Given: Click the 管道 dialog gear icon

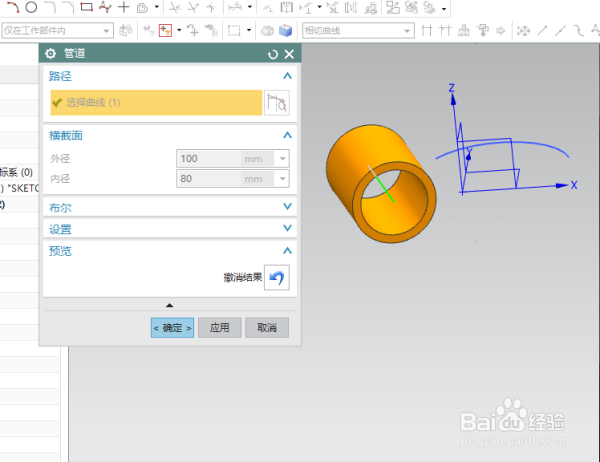Looking at the screenshot, I should pos(50,54).
